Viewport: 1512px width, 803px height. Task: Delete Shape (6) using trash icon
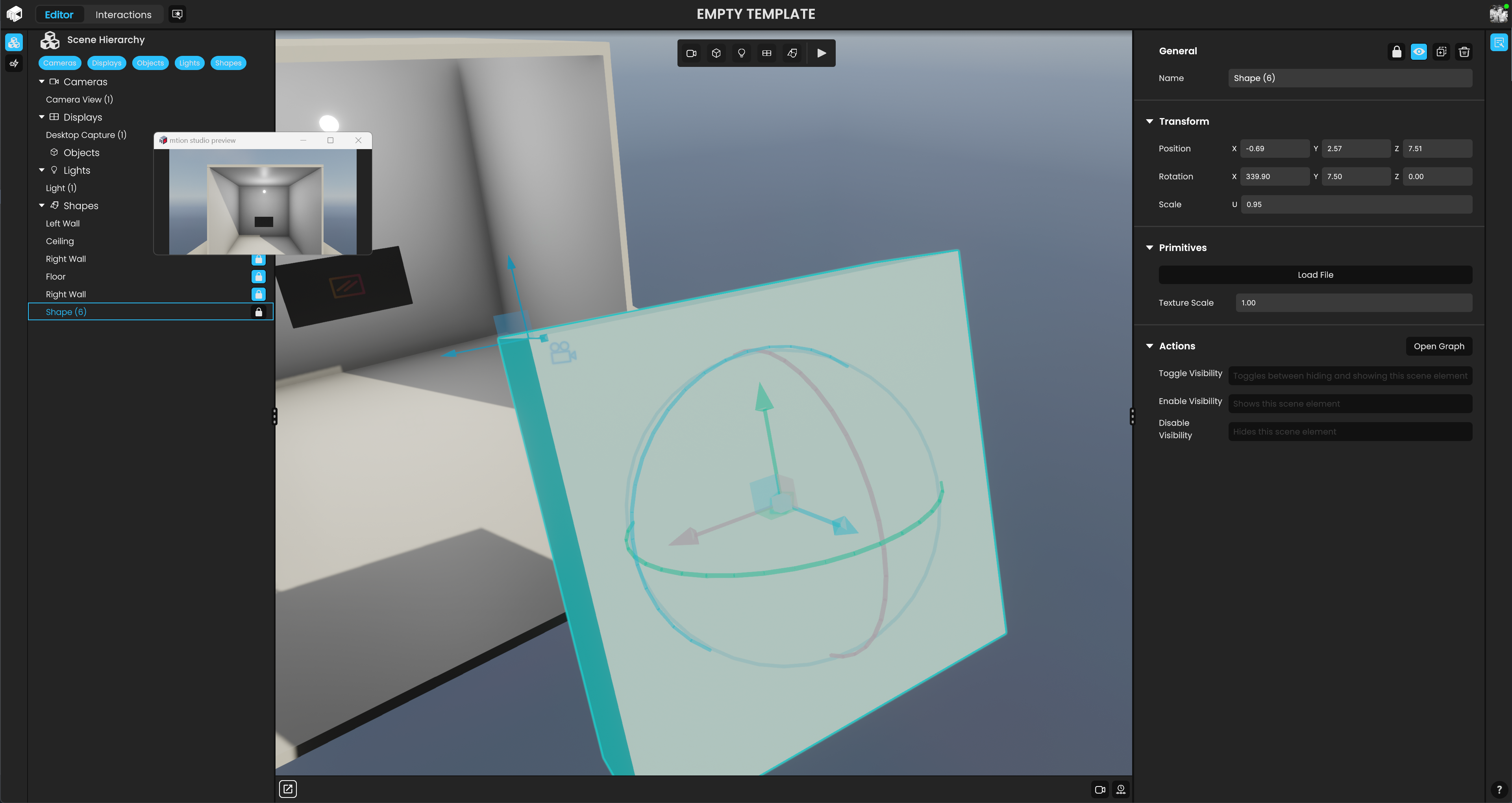coord(1464,52)
